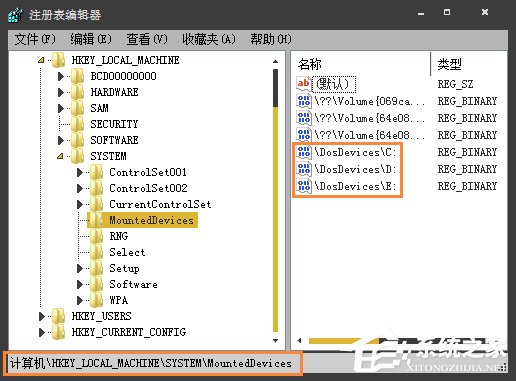
Task: Maximize the Registry Editor window
Action: coord(447,12)
